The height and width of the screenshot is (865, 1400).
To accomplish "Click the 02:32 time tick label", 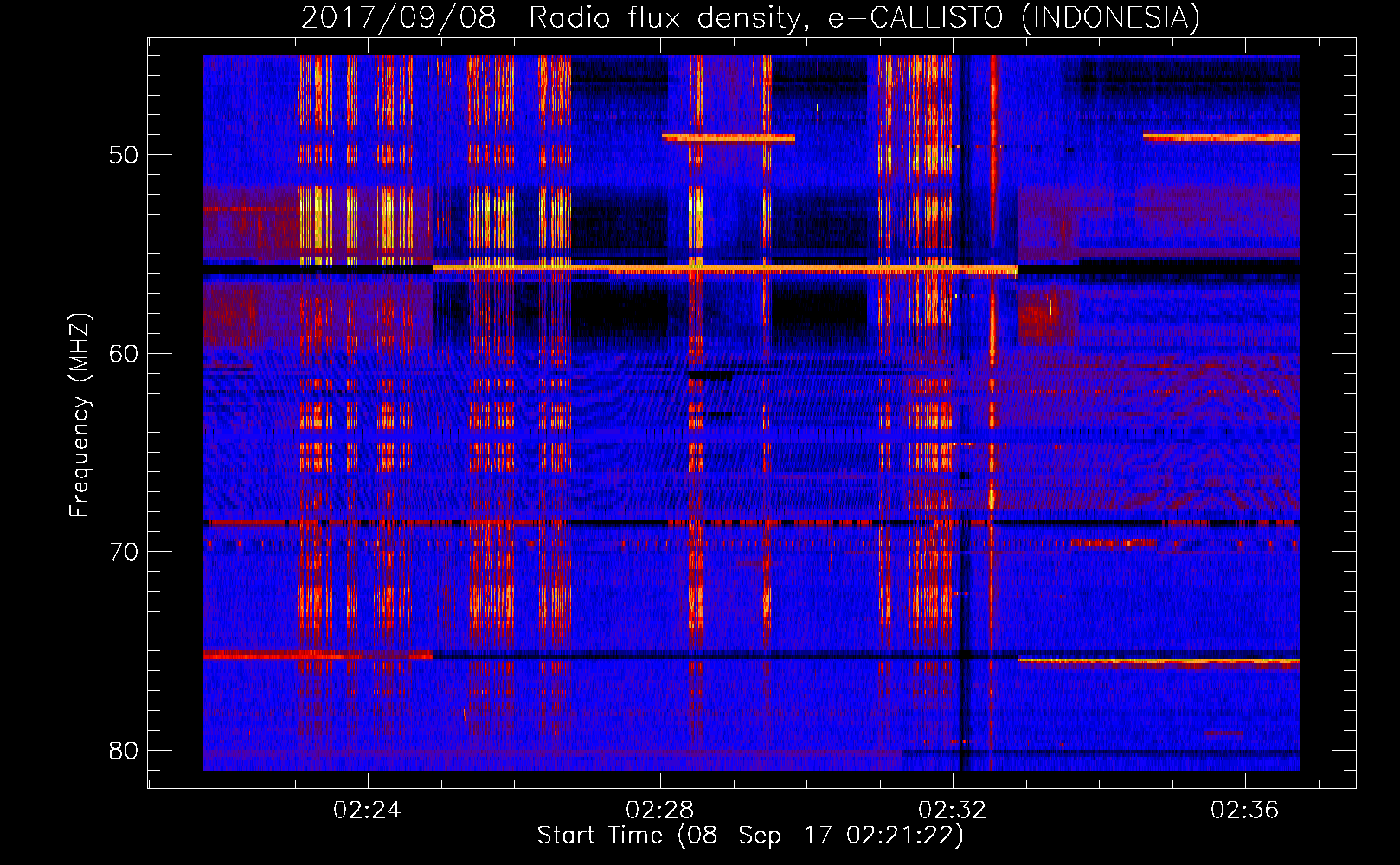I will pos(953,810).
